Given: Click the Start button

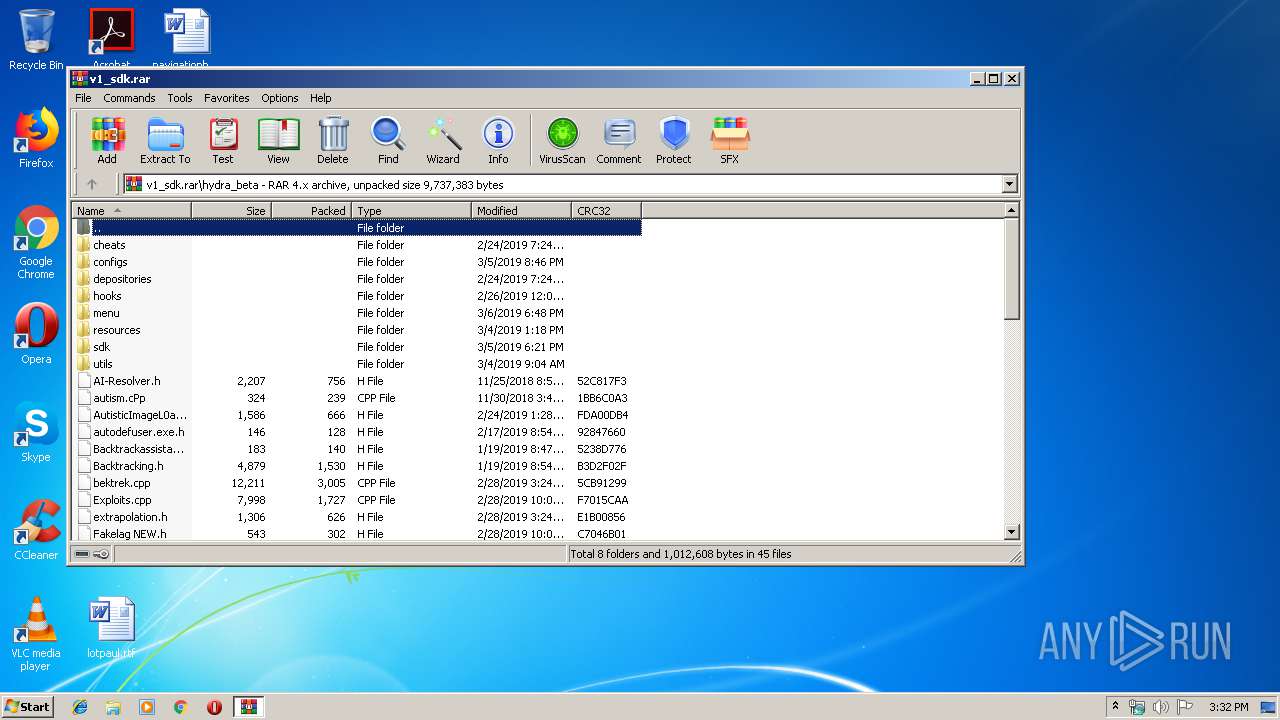Looking at the screenshot, I should click(x=28, y=707).
